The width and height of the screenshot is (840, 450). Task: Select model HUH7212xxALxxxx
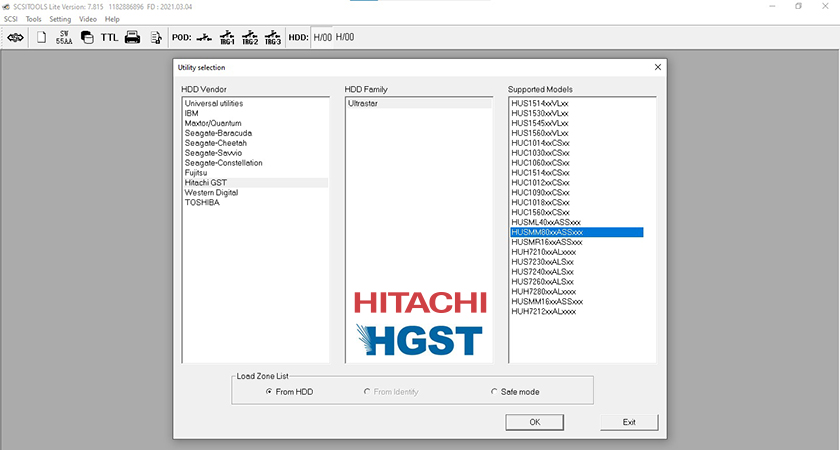[577, 311]
